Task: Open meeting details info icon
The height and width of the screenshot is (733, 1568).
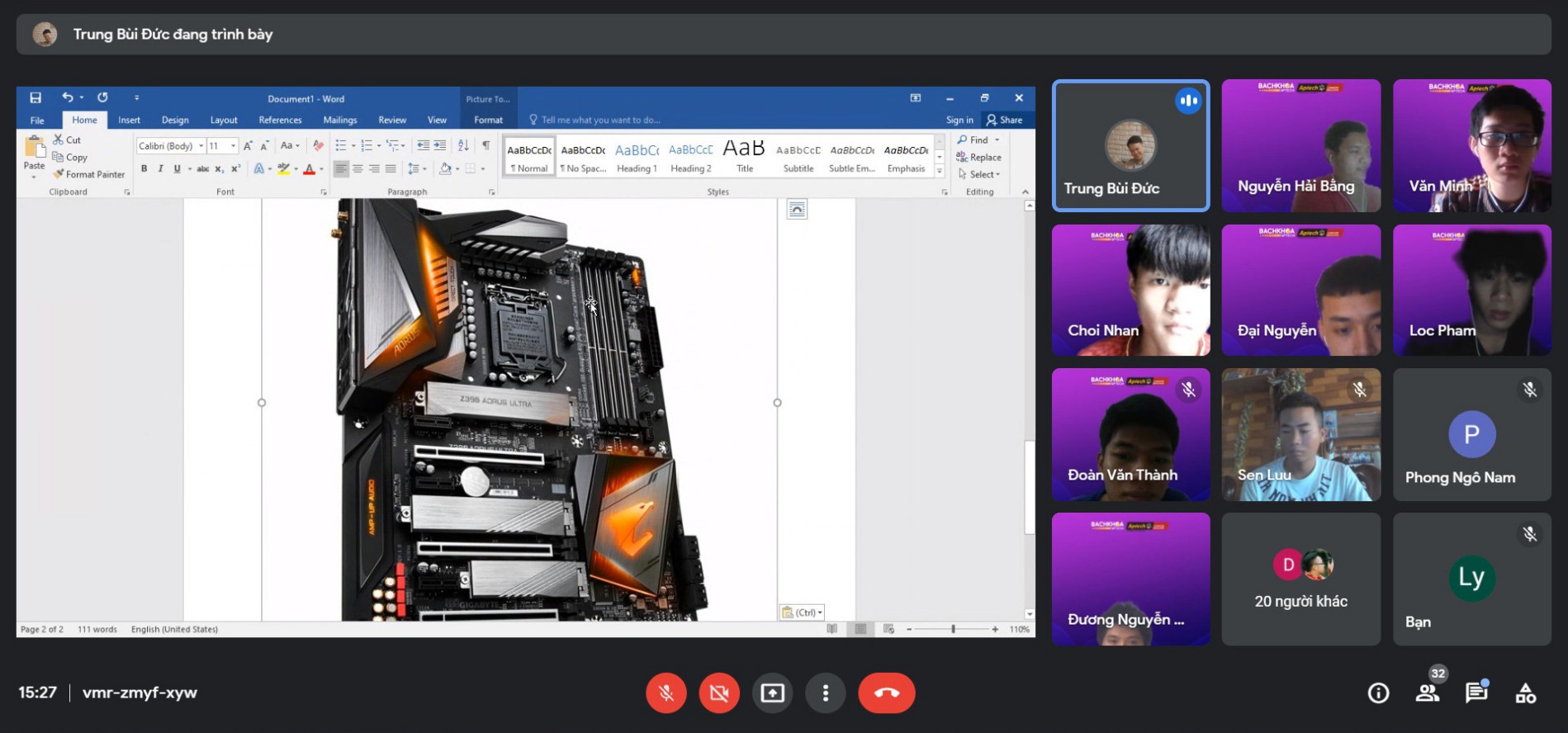Action: [1378, 693]
